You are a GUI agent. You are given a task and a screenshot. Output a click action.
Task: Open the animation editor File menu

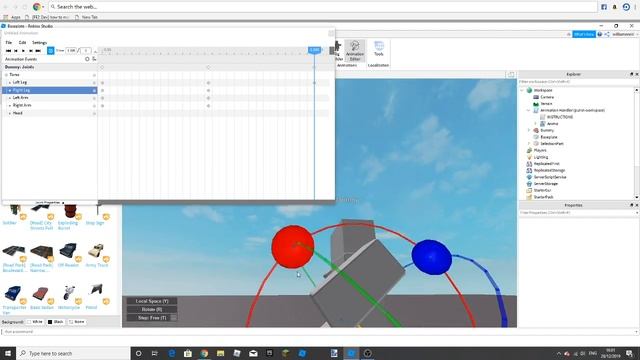9,42
